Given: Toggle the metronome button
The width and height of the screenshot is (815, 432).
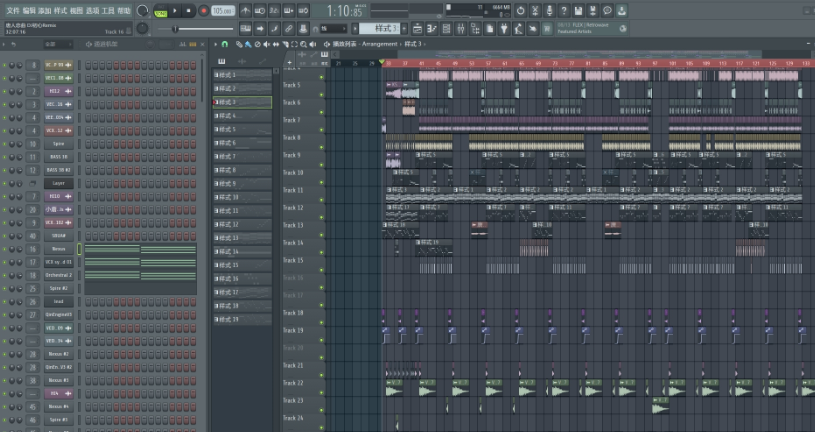Looking at the screenshot, I should tap(245, 10).
